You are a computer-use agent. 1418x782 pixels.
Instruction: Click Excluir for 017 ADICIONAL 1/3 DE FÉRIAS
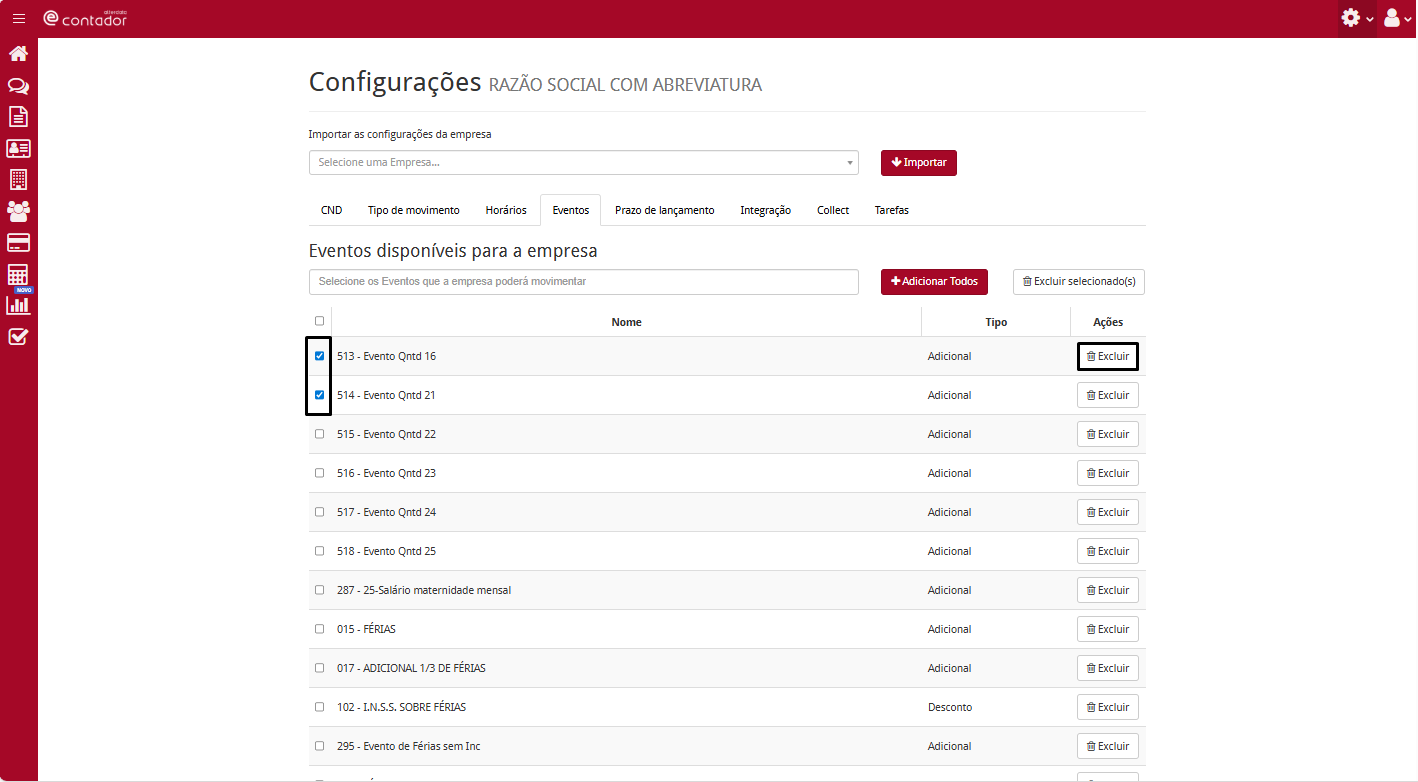click(1108, 668)
